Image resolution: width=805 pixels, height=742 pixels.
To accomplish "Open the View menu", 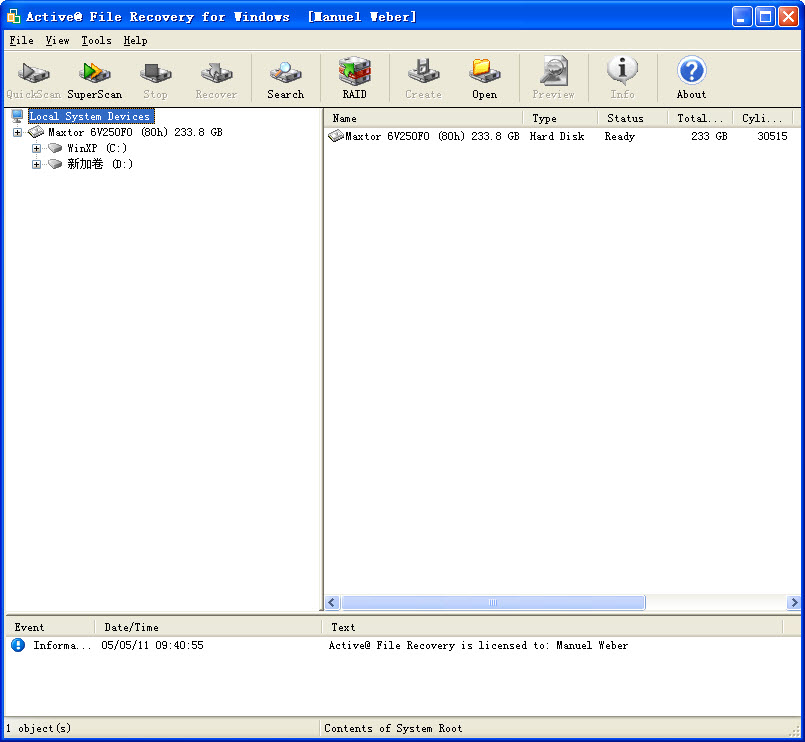I will coord(57,41).
